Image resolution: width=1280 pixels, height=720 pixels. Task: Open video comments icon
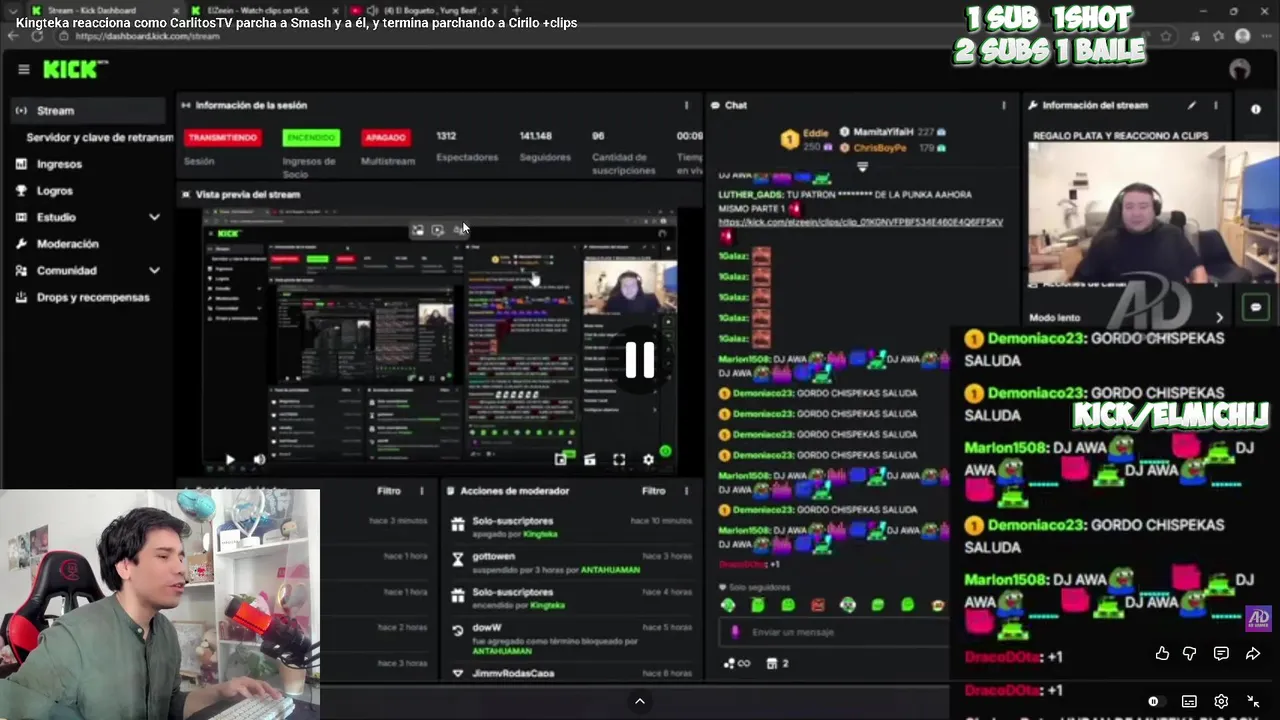[x=1221, y=653]
